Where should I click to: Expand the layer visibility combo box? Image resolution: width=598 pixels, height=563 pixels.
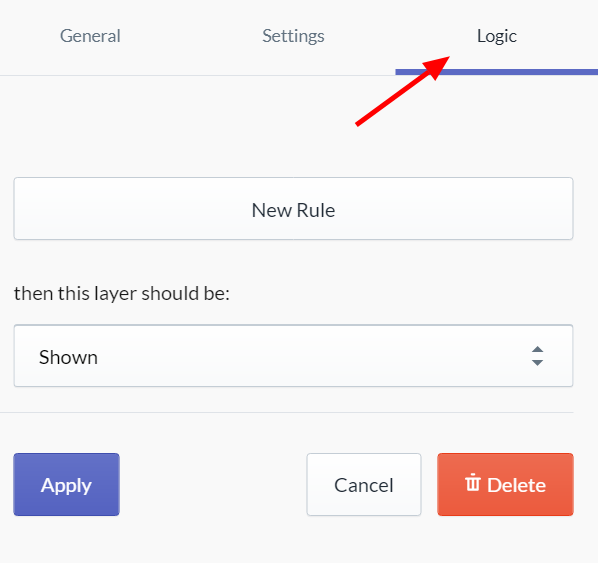point(293,356)
